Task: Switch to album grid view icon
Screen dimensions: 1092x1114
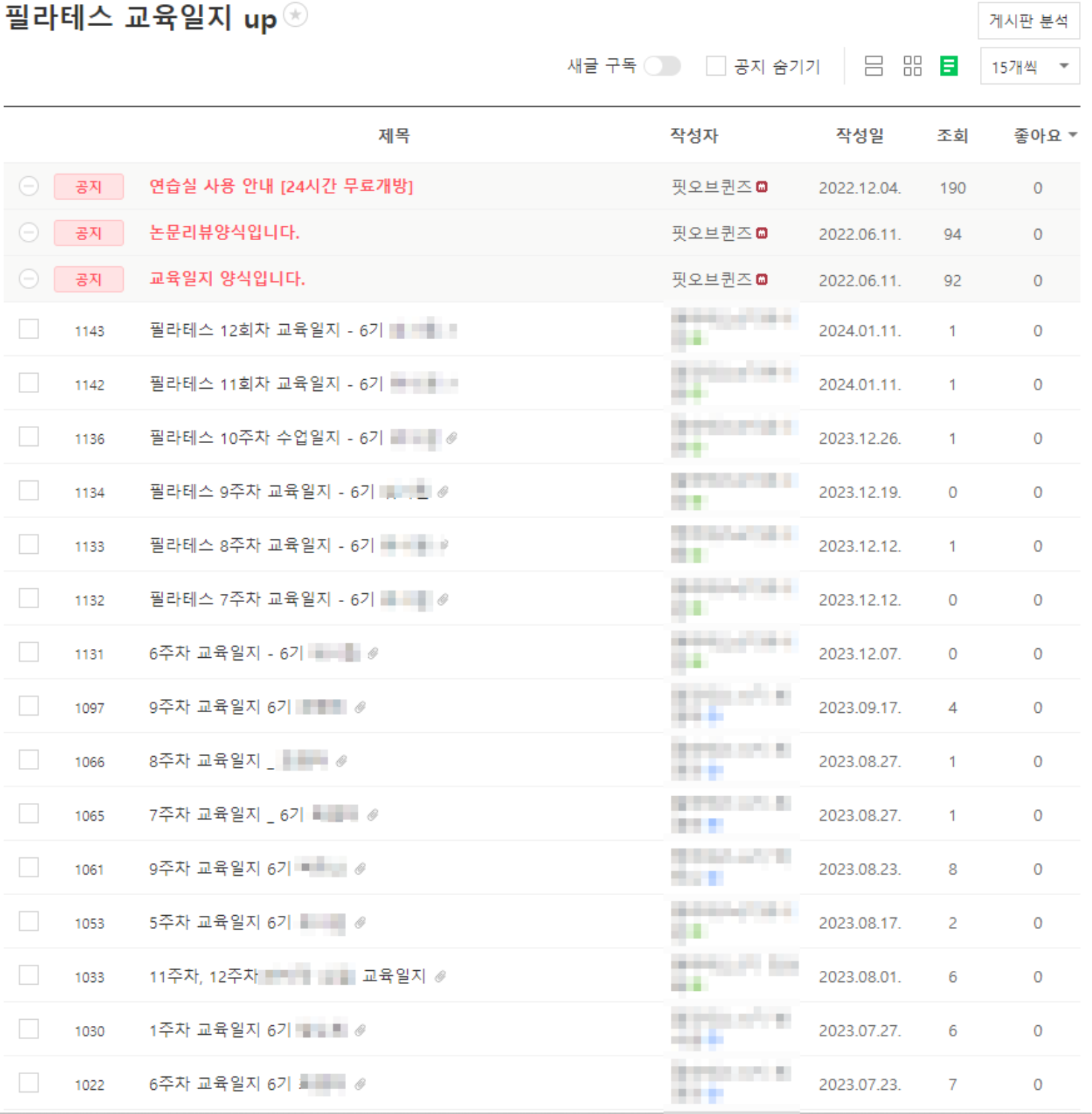Action: click(x=912, y=66)
